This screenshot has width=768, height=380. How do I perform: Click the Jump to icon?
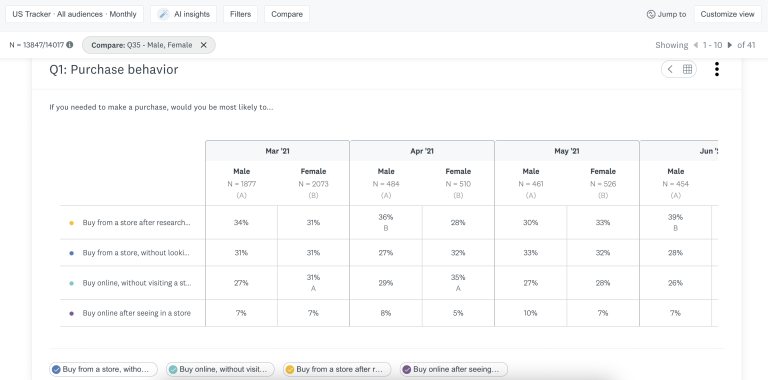(x=651, y=14)
